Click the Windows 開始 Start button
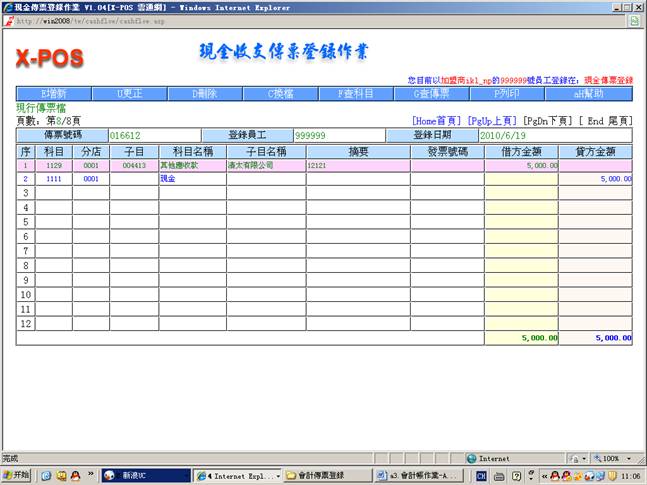The width and height of the screenshot is (647, 485). point(17,475)
